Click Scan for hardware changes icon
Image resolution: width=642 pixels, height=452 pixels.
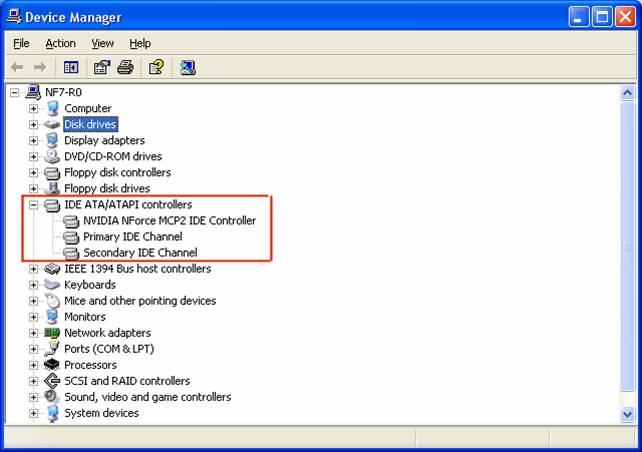click(188, 67)
